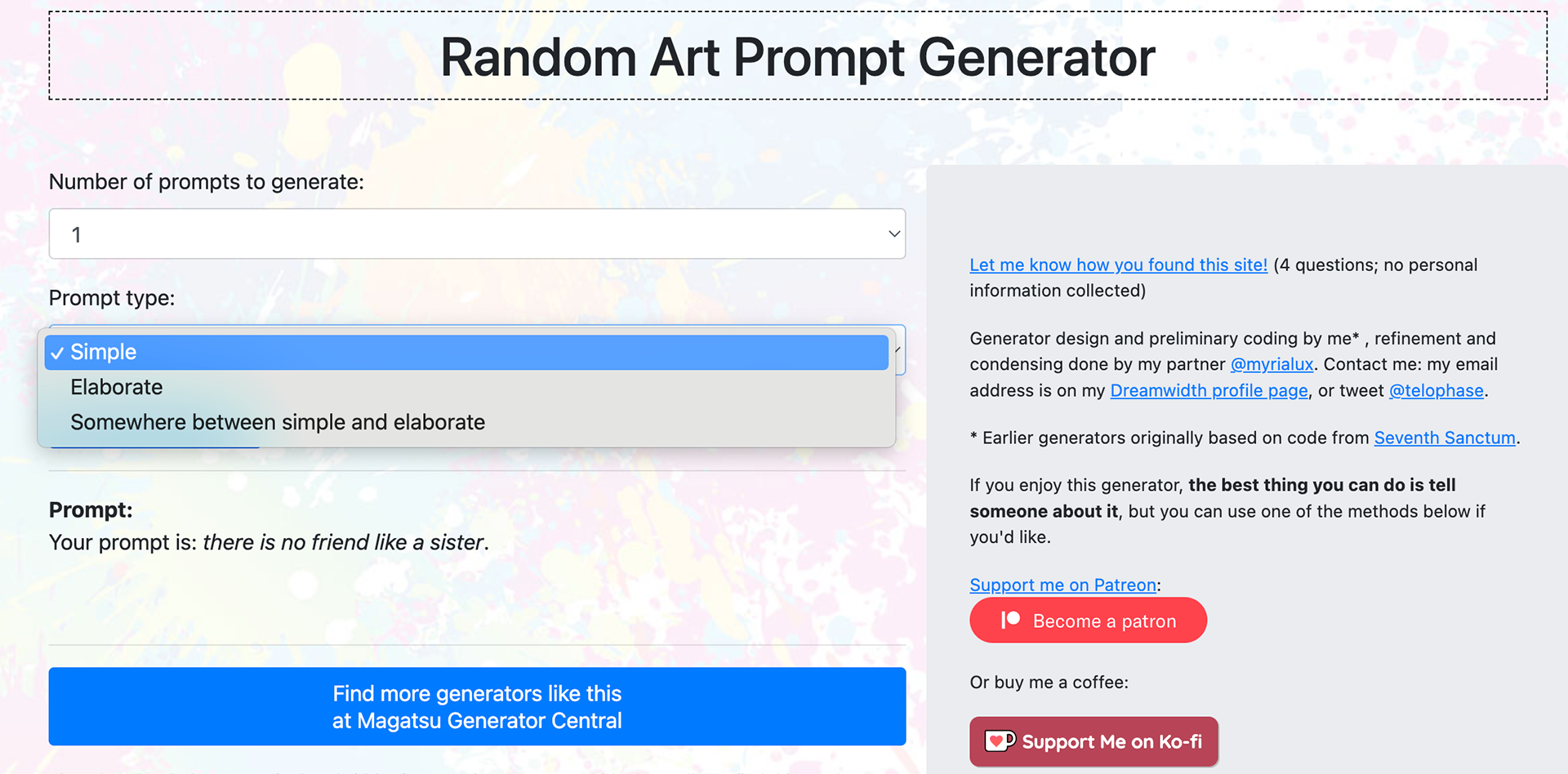This screenshot has height=774, width=1568.
Task: Click Support Me on Ko-fi button
Action: click(1094, 741)
